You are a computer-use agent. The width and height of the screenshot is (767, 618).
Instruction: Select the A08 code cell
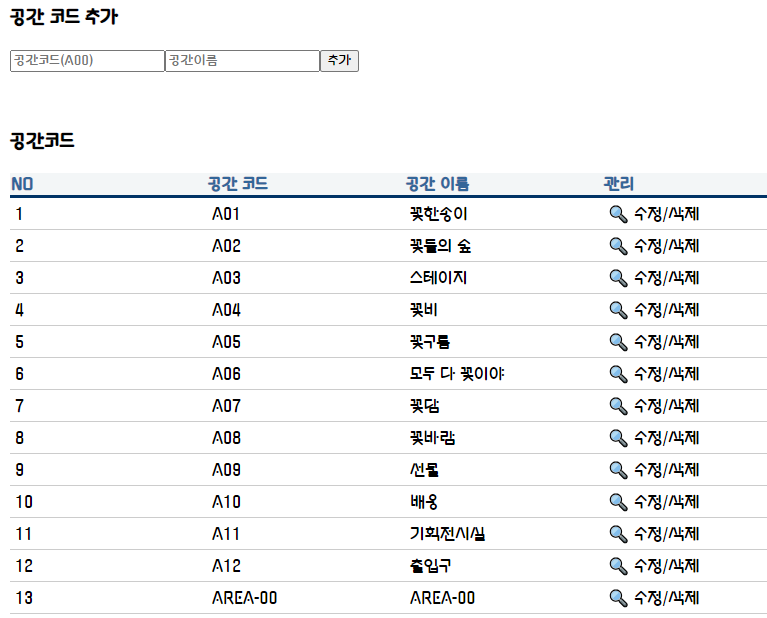[x=226, y=438]
